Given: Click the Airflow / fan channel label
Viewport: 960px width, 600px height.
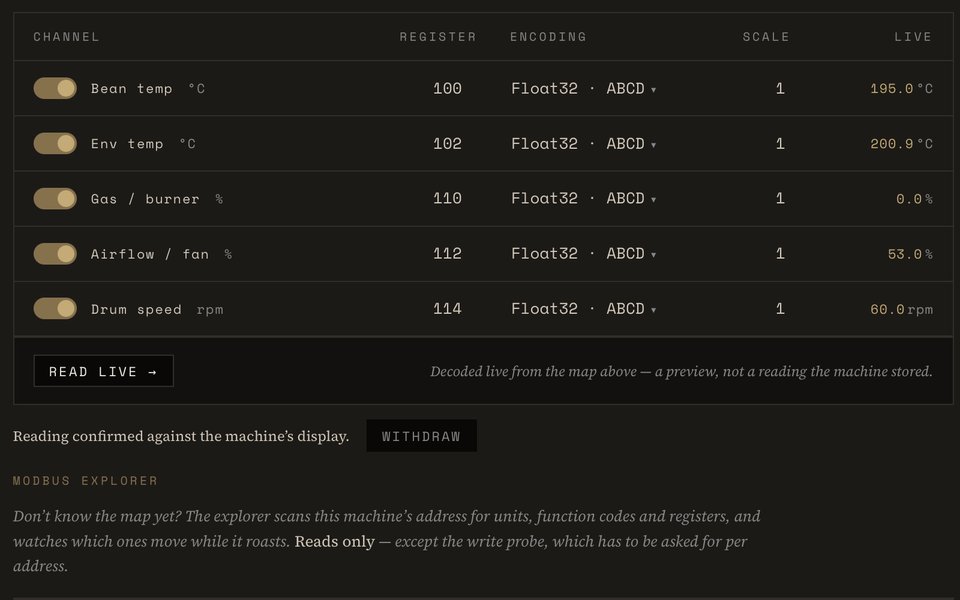Looking at the screenshot, I should point(150,254).
